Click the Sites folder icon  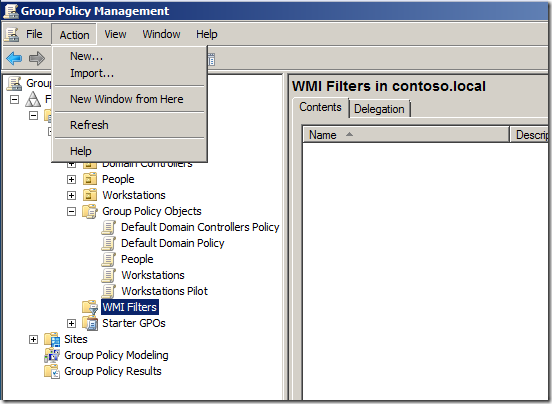[x=52, y=339]
